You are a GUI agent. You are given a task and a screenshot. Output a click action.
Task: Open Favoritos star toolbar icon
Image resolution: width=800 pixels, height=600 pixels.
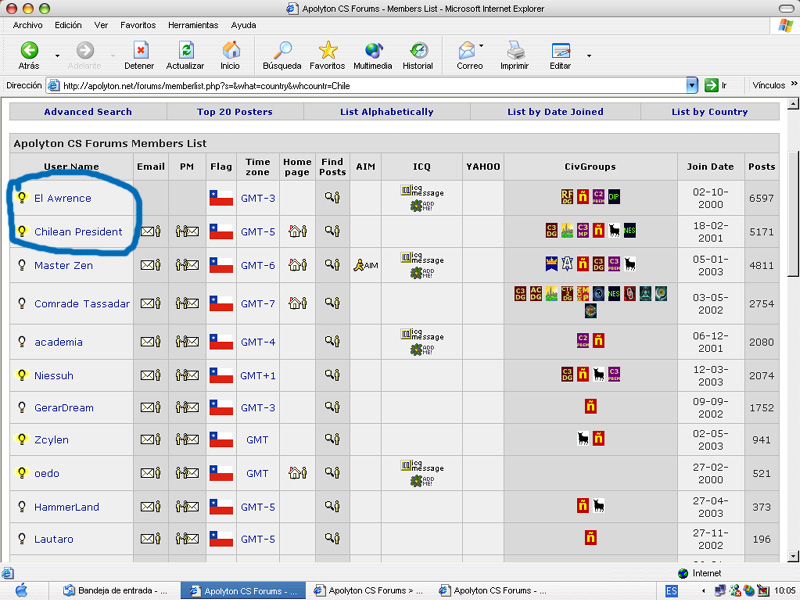point(327,50)
